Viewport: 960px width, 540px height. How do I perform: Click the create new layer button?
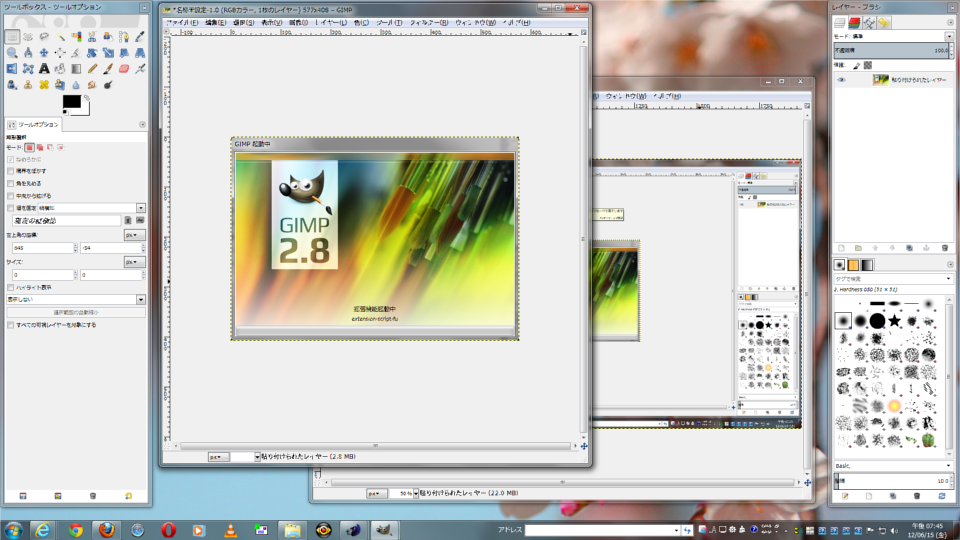click(841, 248)
